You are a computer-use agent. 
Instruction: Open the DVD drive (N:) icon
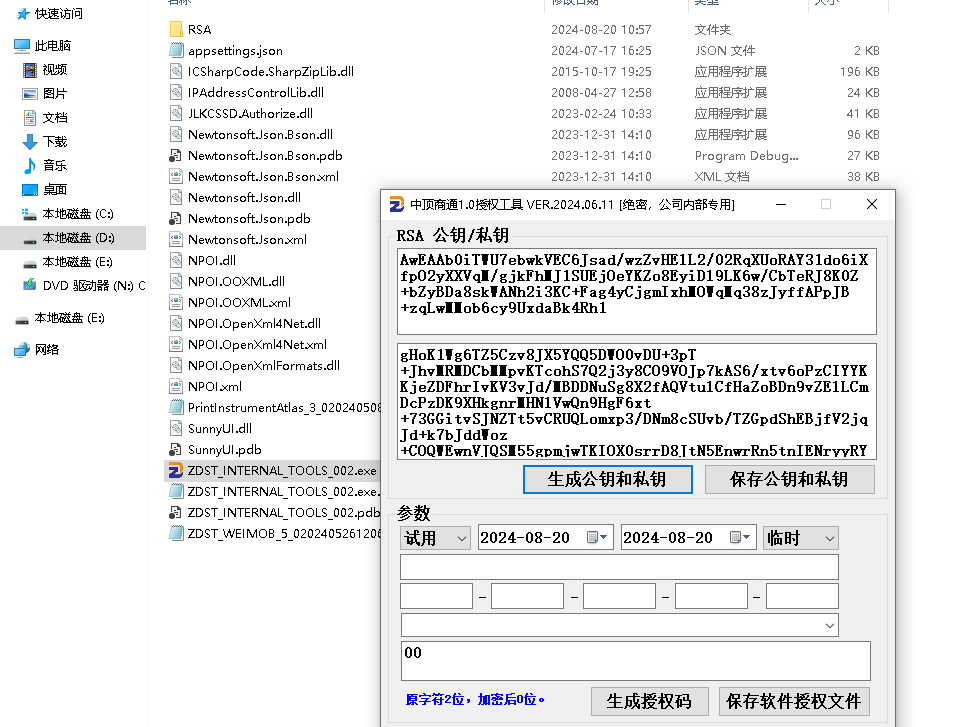click(30, 286)
